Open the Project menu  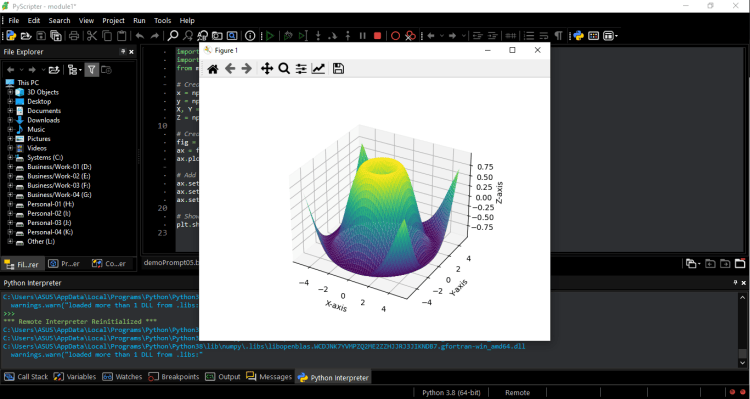pyautogui.click(x=113, y=21)
